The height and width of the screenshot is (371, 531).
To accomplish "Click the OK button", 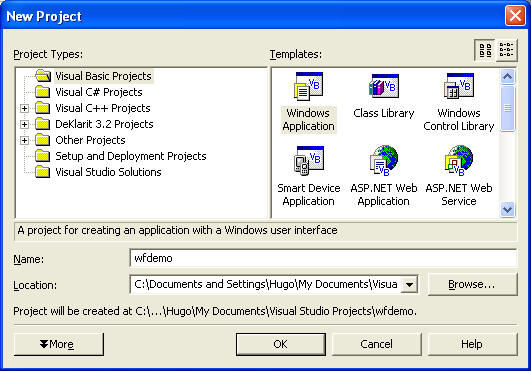I will (x=281, y=344).
